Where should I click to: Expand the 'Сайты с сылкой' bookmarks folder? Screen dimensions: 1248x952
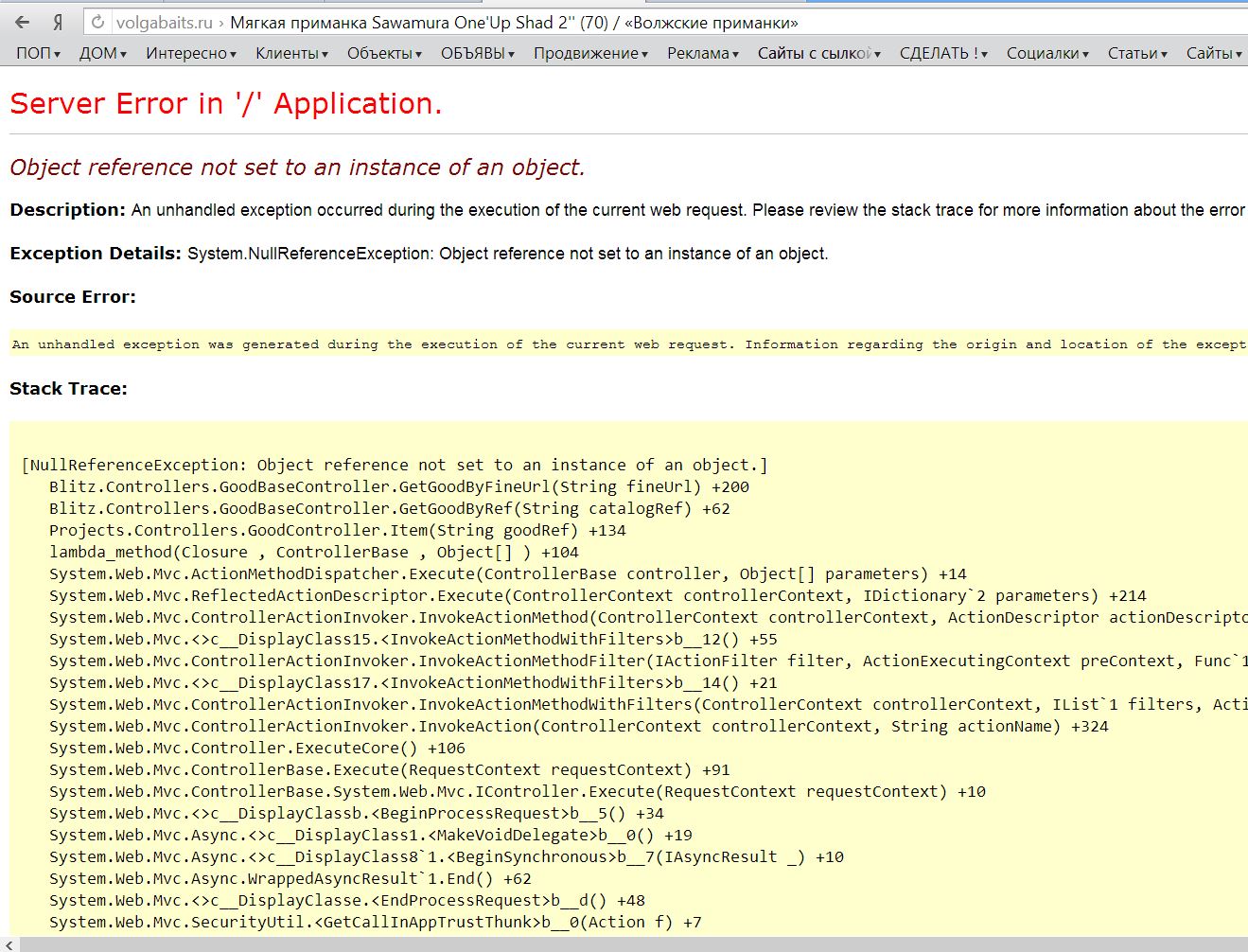point(818,54)
